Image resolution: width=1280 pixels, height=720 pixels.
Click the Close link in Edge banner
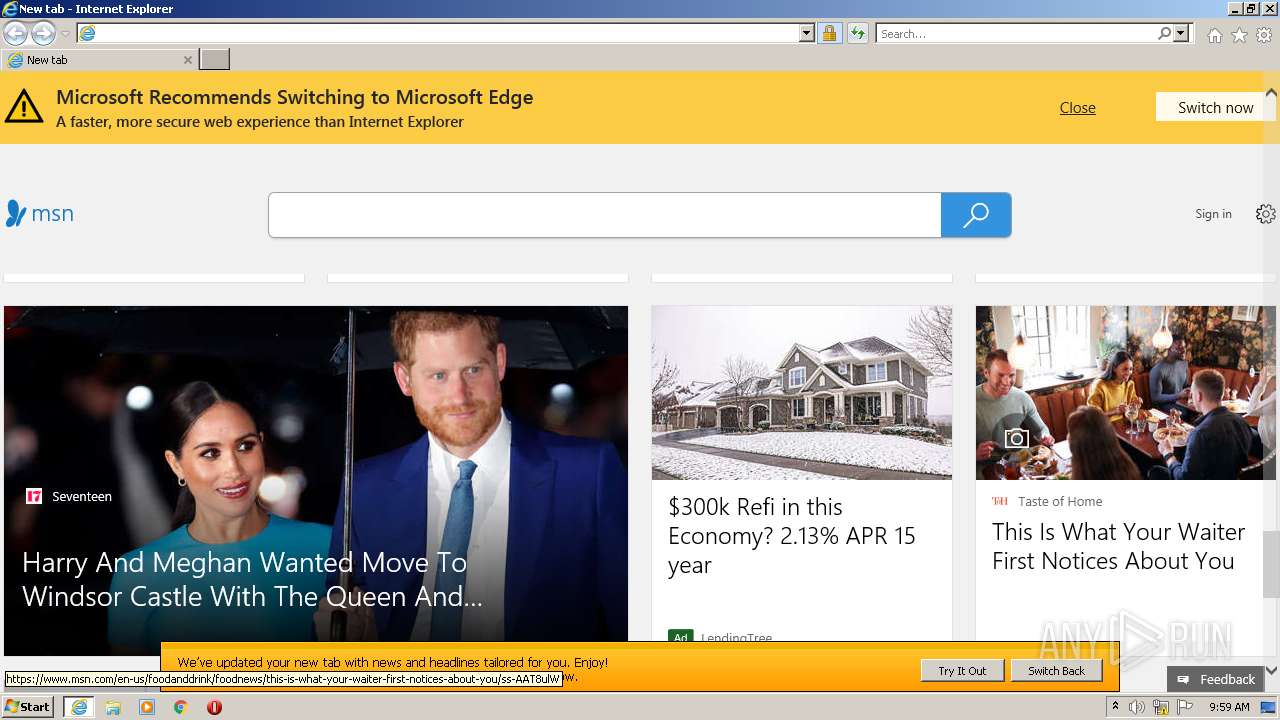1077,108
